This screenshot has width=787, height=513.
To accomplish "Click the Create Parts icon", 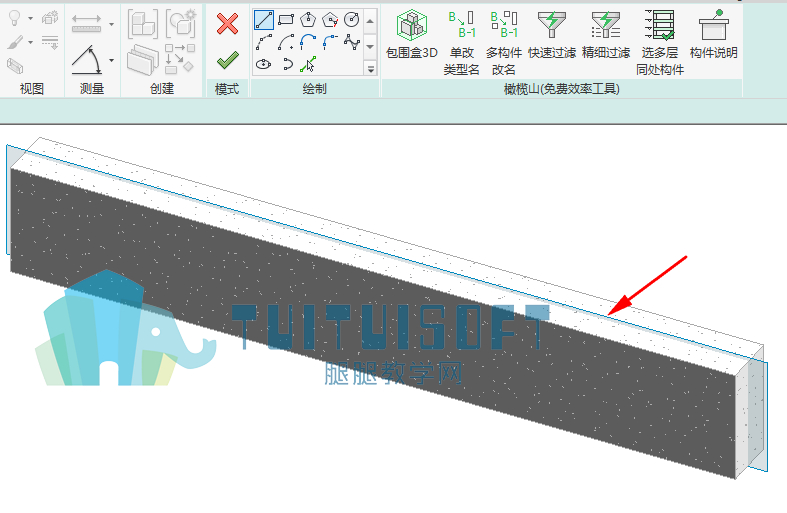I will click(x=180, y=23).
